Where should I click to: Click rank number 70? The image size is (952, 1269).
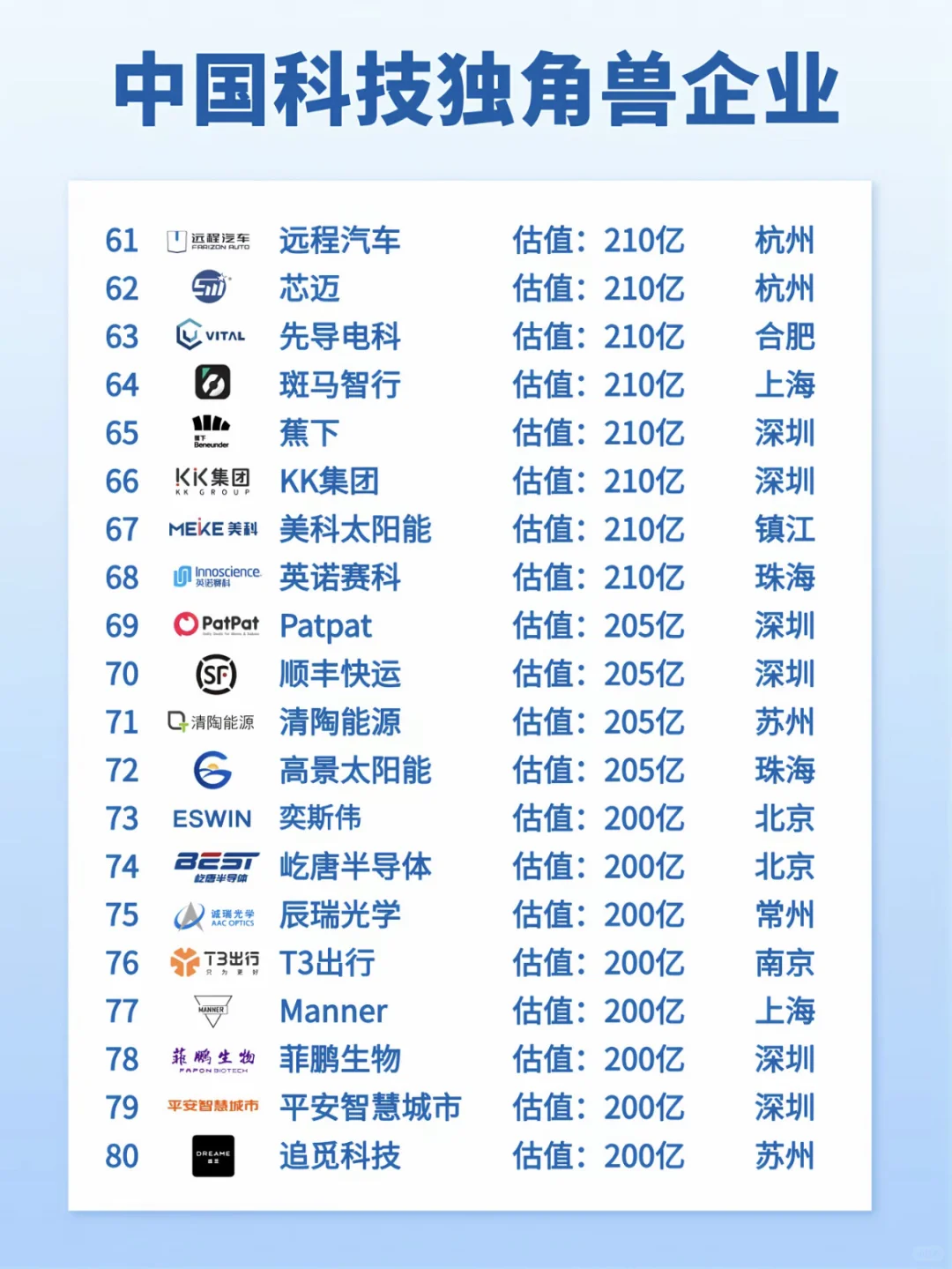click(x=122, y=675)
